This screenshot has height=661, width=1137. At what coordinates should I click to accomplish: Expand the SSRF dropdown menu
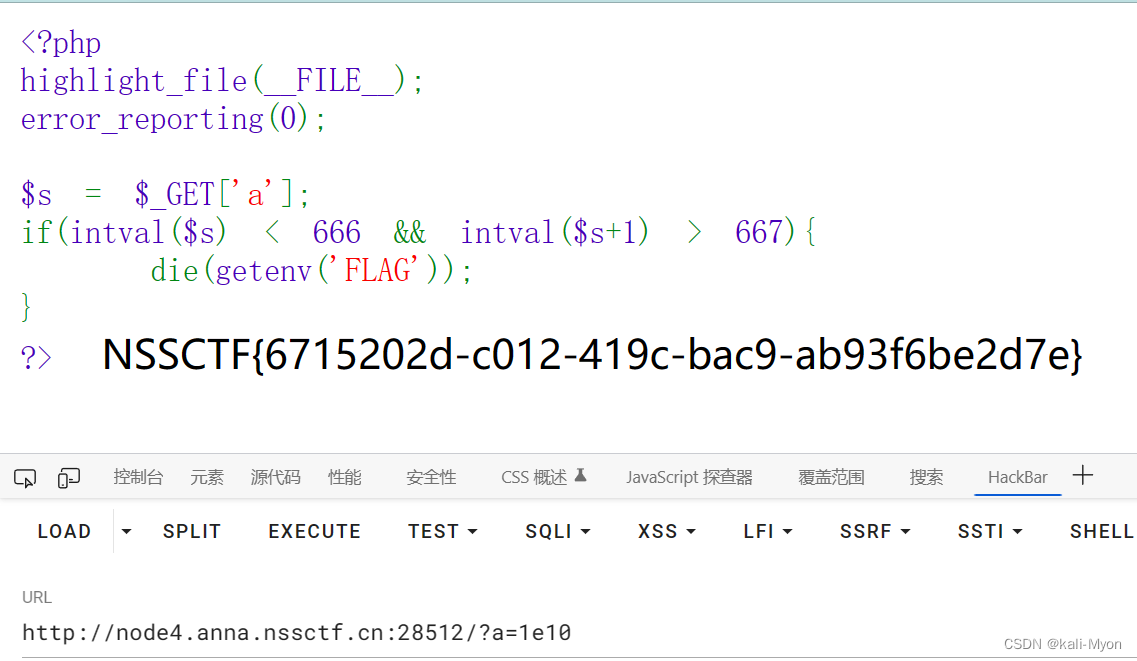click(875, 531)
